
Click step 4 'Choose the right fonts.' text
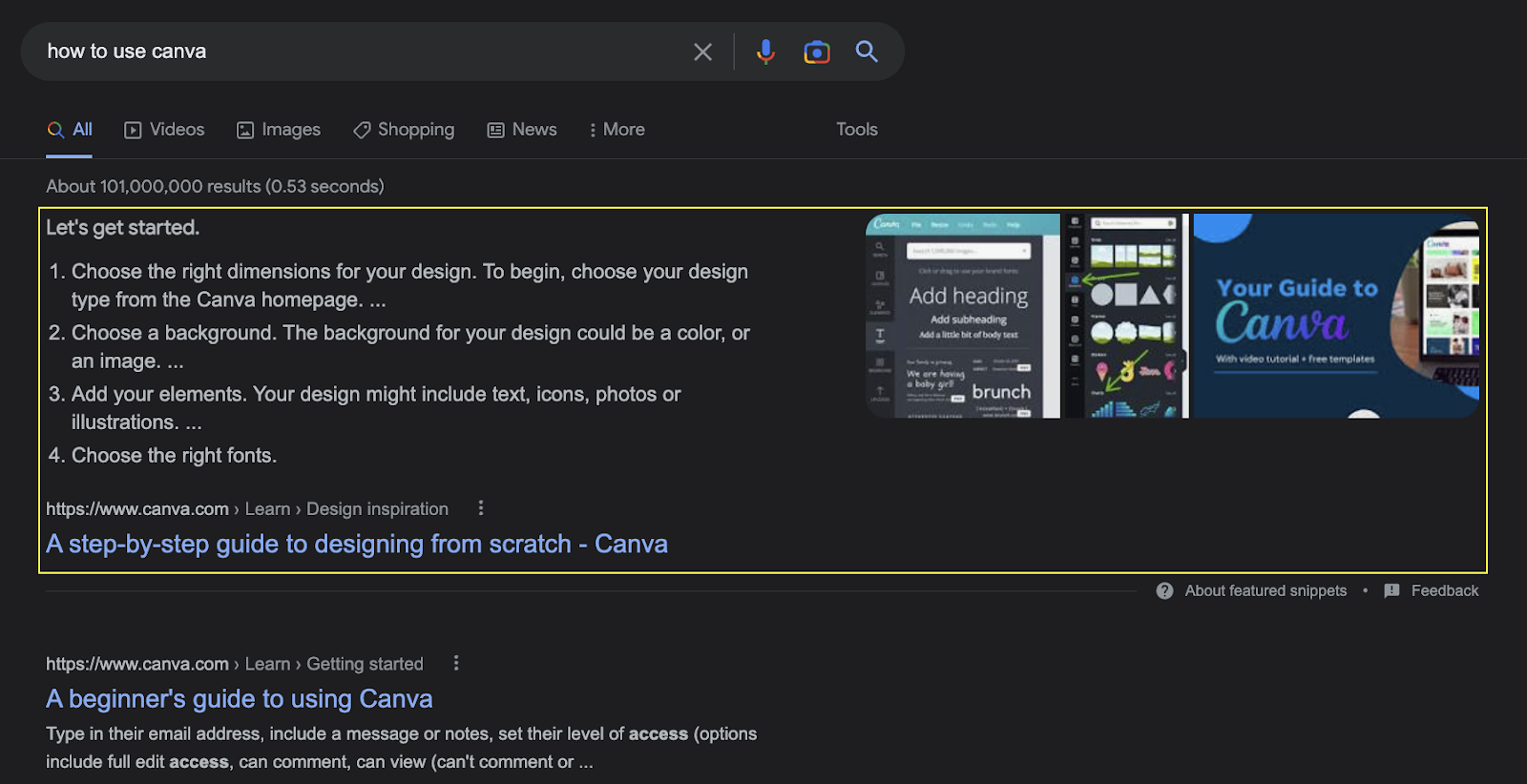[x=174, y=456]
